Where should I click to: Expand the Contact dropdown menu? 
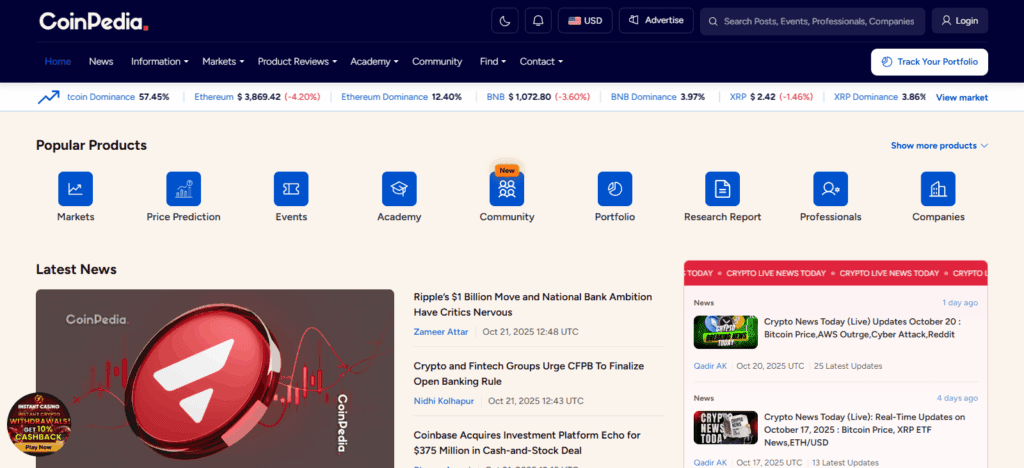(x=541, y=61)
